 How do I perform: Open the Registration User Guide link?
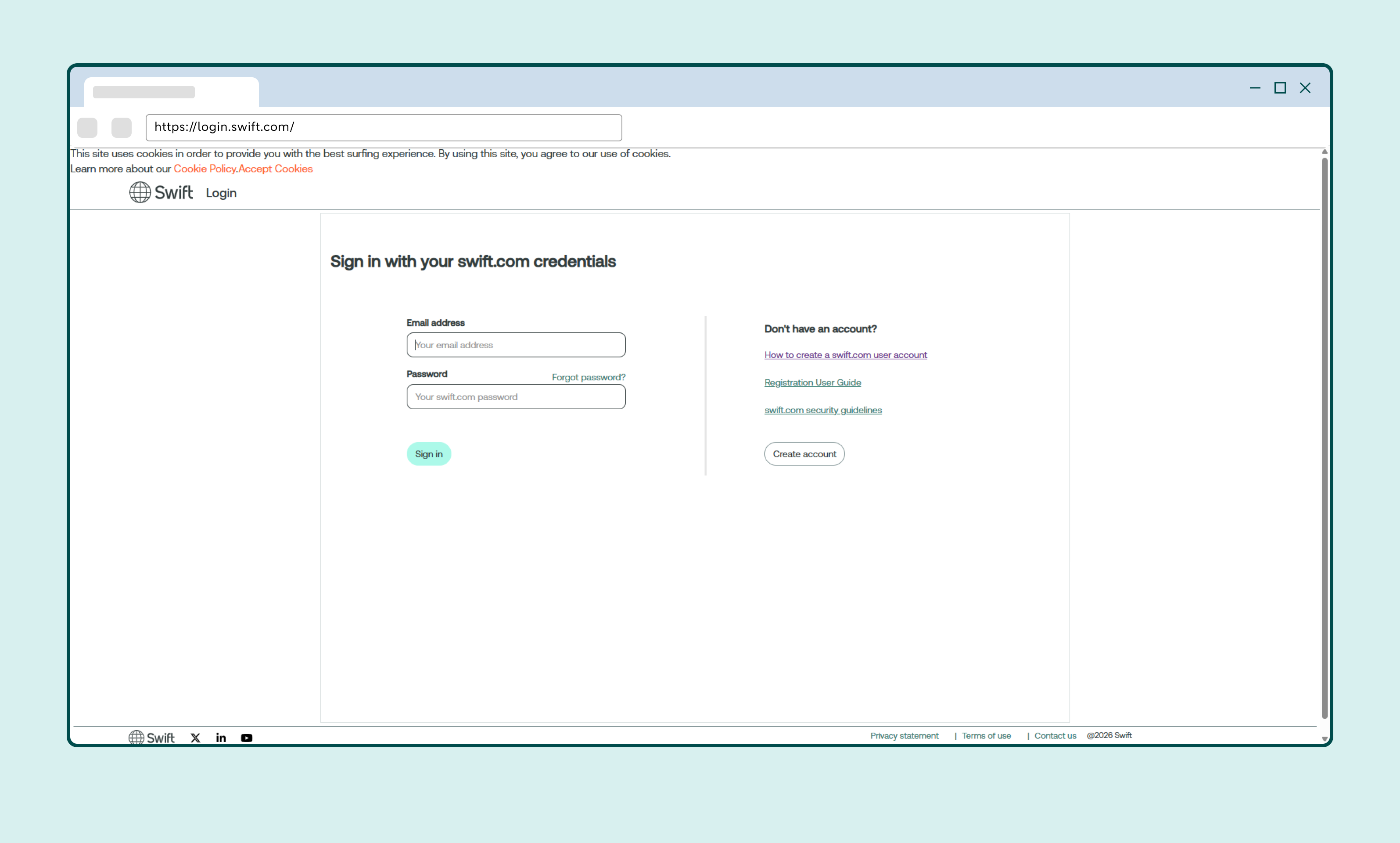click(x=812, y=382)
